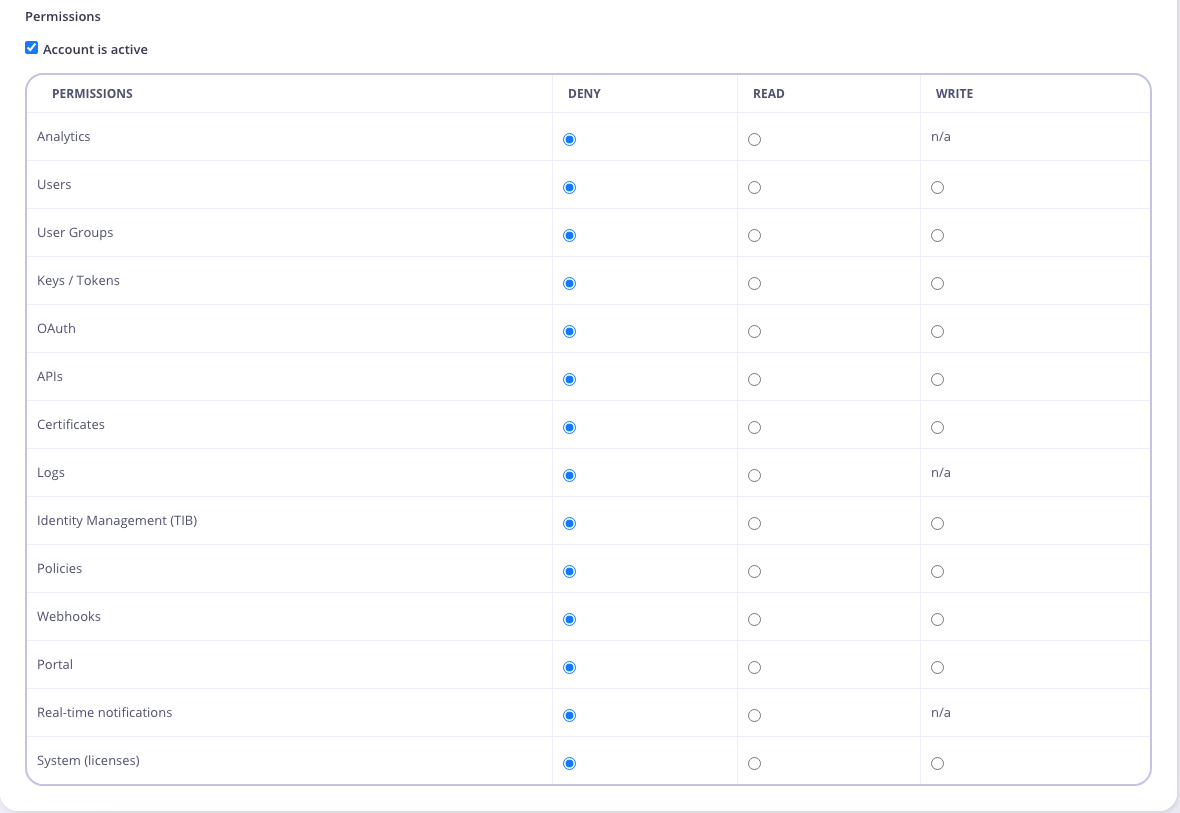
Task: Grant Write for Identity Management (TIB)
Action: point(937,523)
